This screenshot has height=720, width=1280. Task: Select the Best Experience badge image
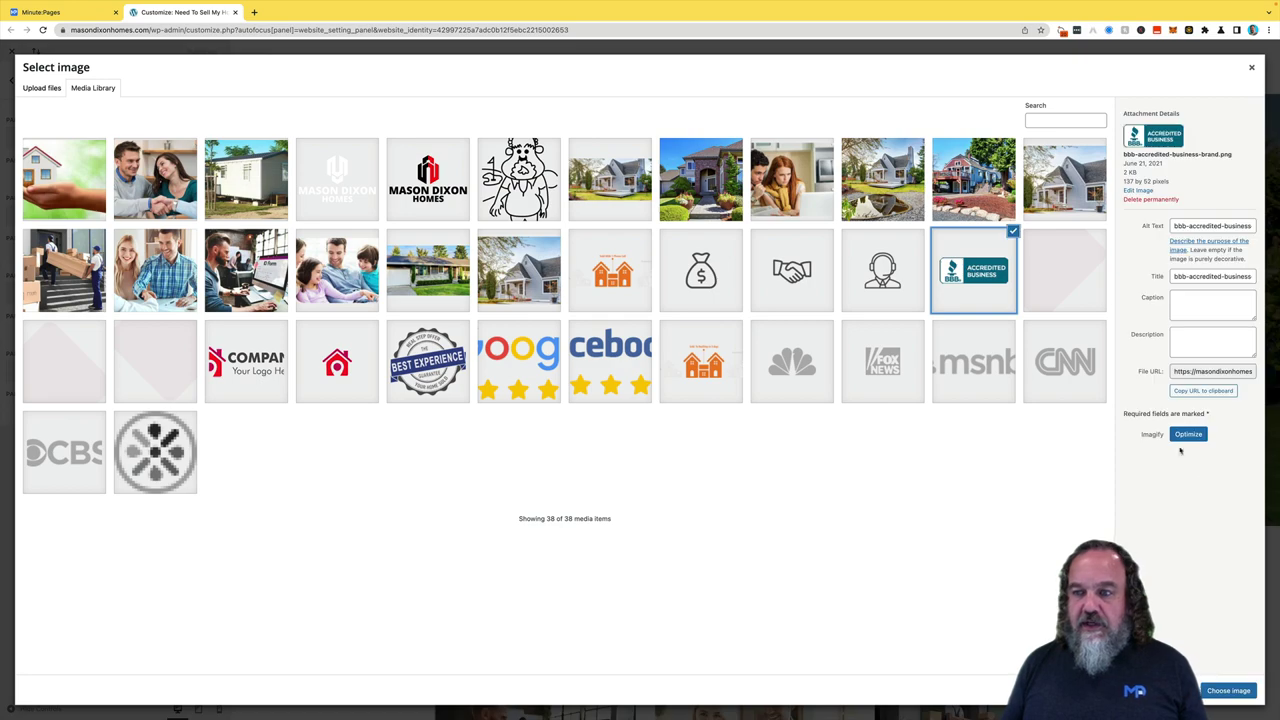[x=428, y=362]
